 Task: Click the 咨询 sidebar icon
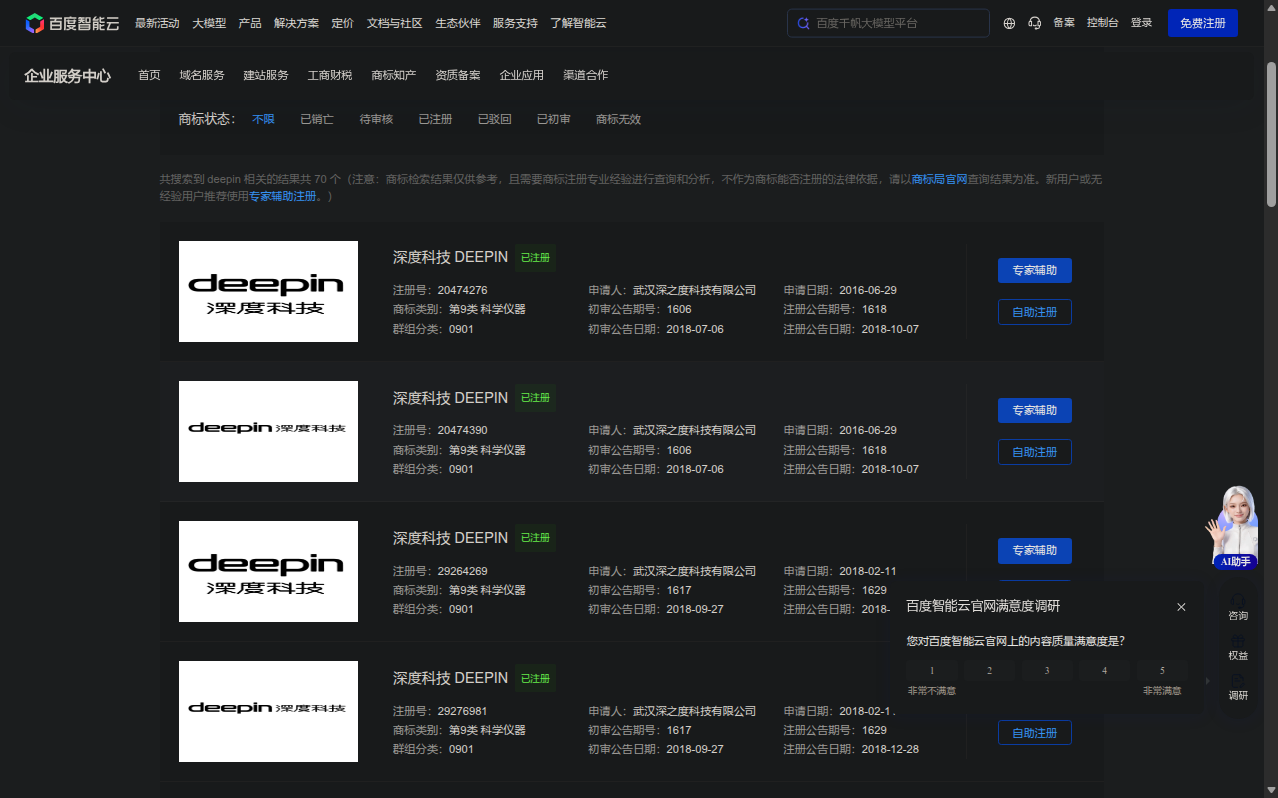(1238, 607)
